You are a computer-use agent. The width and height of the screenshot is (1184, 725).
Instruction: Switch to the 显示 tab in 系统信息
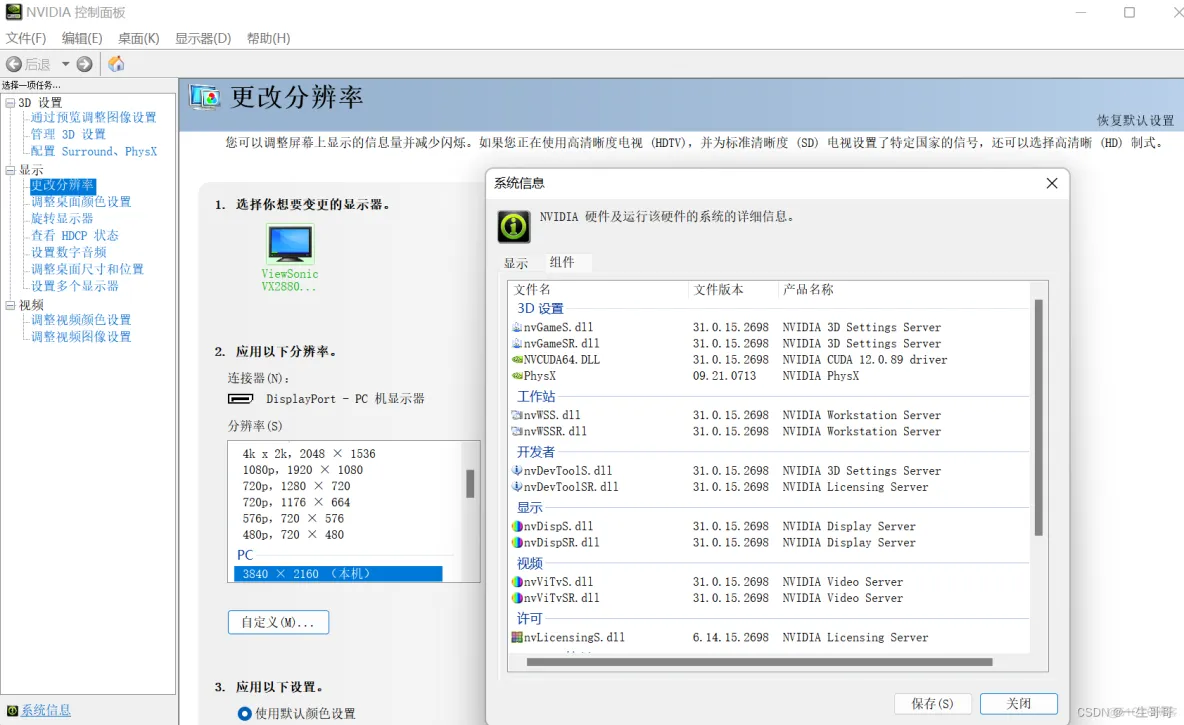(x=516, y=263)
